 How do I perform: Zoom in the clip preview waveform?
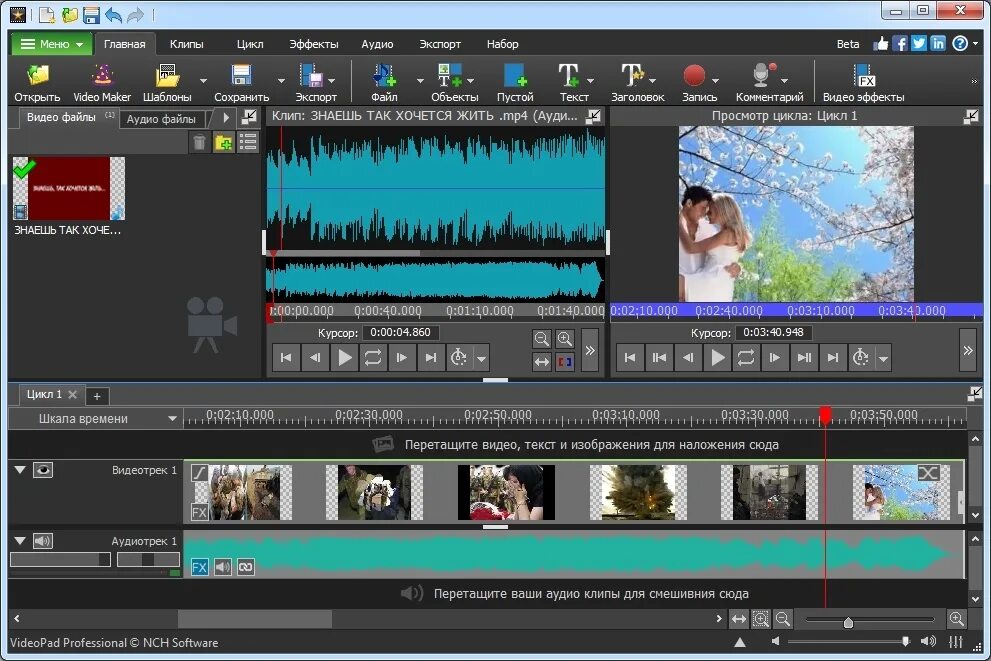[565, 339]
